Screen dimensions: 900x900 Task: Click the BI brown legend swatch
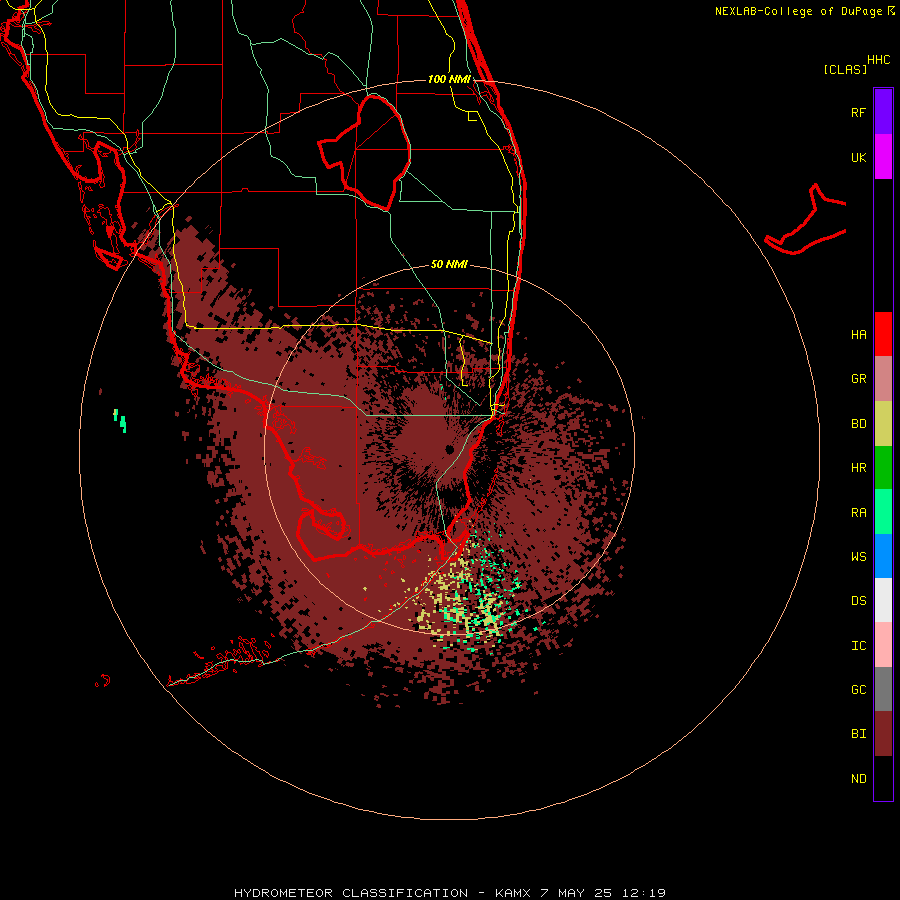coord(883,734)
